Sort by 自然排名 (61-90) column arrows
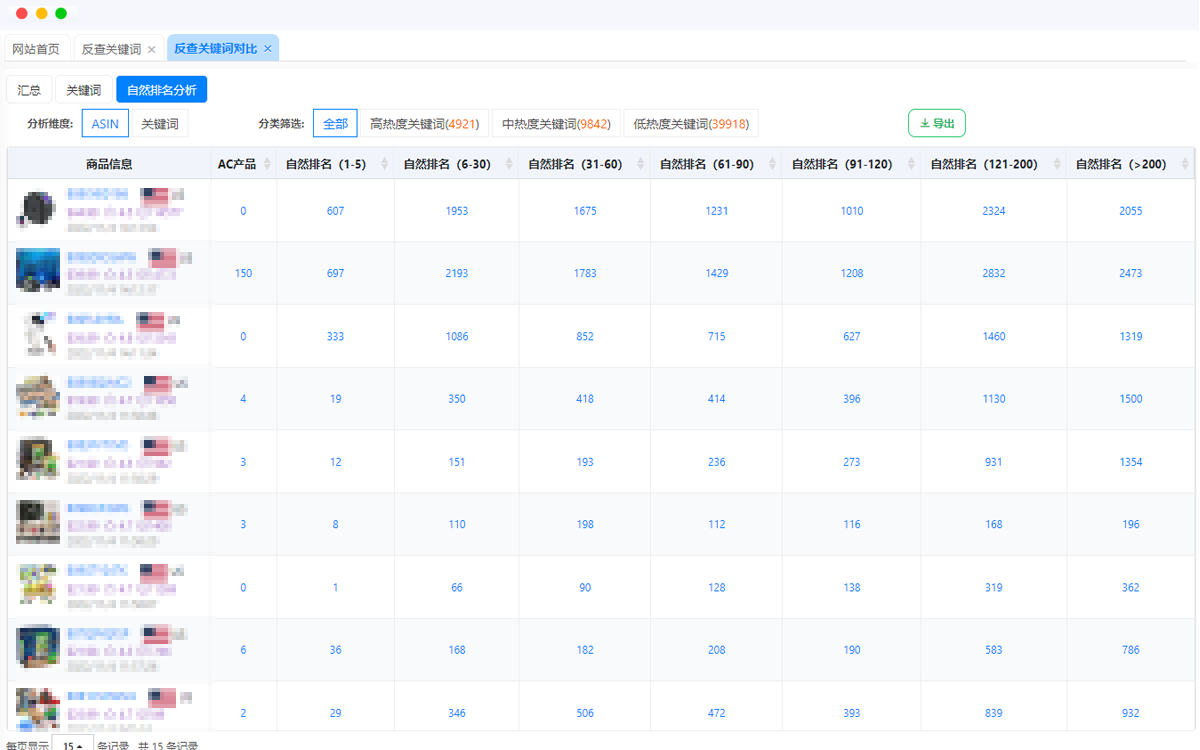Viewport: 1200px width, 750px height. [772, 165]
